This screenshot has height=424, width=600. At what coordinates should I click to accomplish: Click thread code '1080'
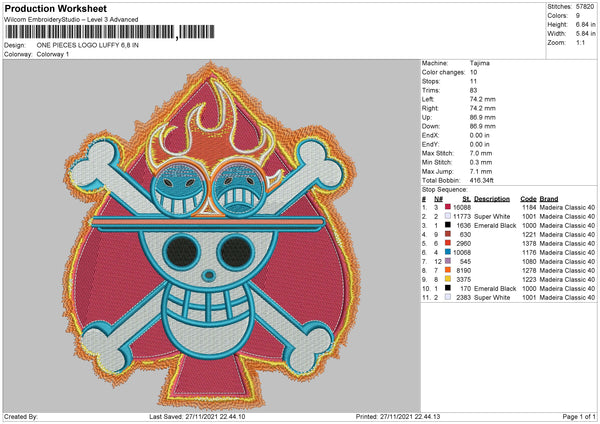529,261
